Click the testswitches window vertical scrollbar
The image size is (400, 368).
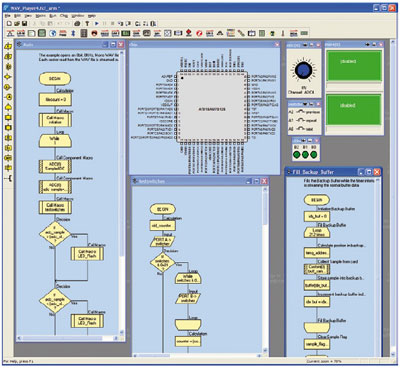pos(265,269)
